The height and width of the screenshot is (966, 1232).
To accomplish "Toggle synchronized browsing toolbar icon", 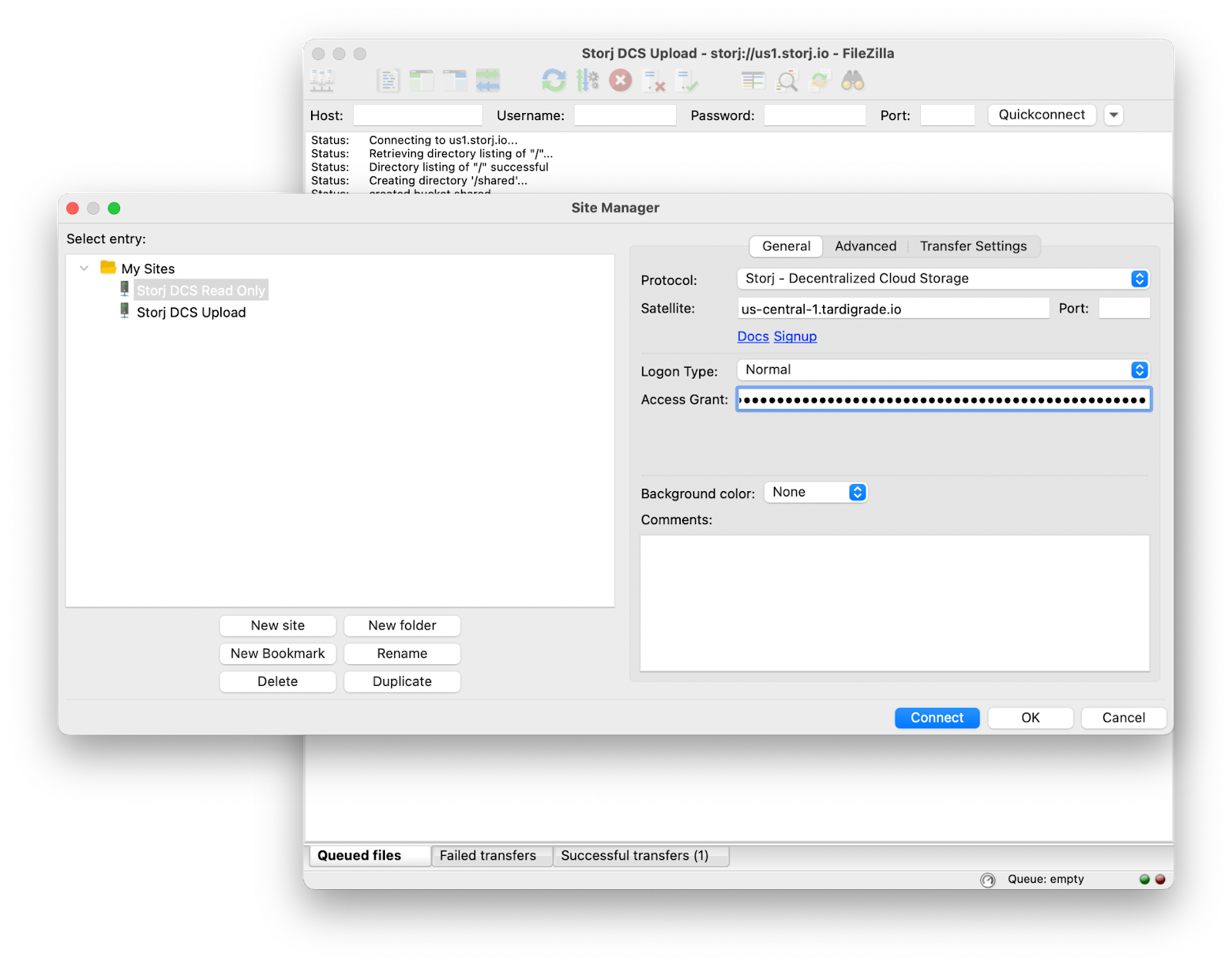I will point(820,81).
